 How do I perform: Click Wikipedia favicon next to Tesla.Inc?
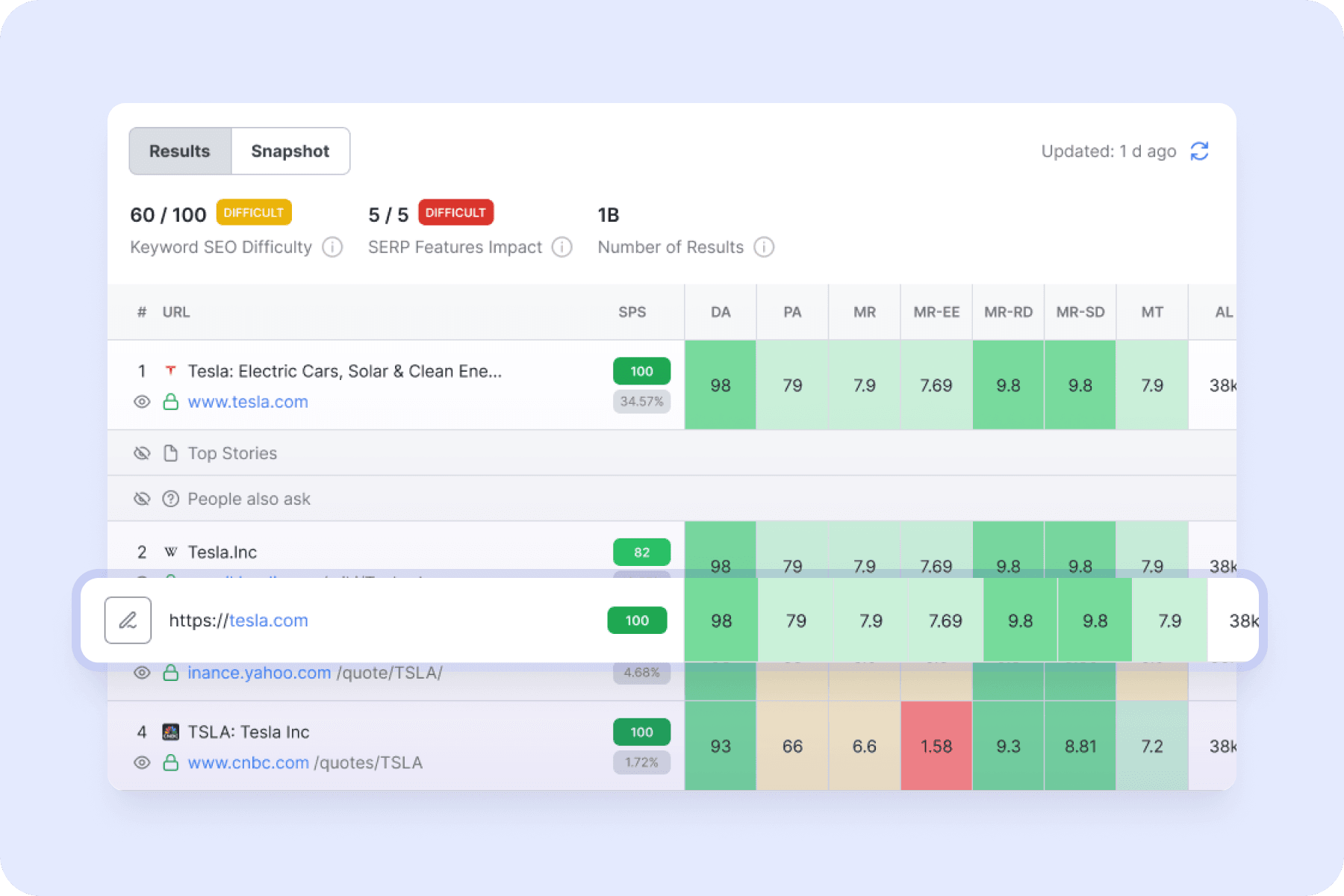[171, 552]
